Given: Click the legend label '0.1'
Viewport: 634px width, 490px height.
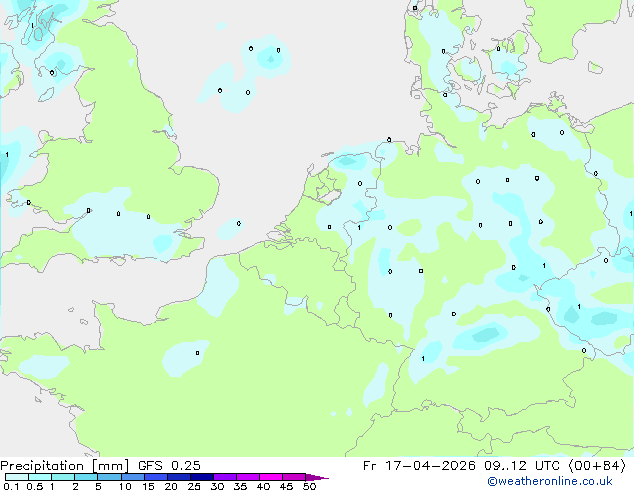Looking at the screenshot, I should click(11, 486).
